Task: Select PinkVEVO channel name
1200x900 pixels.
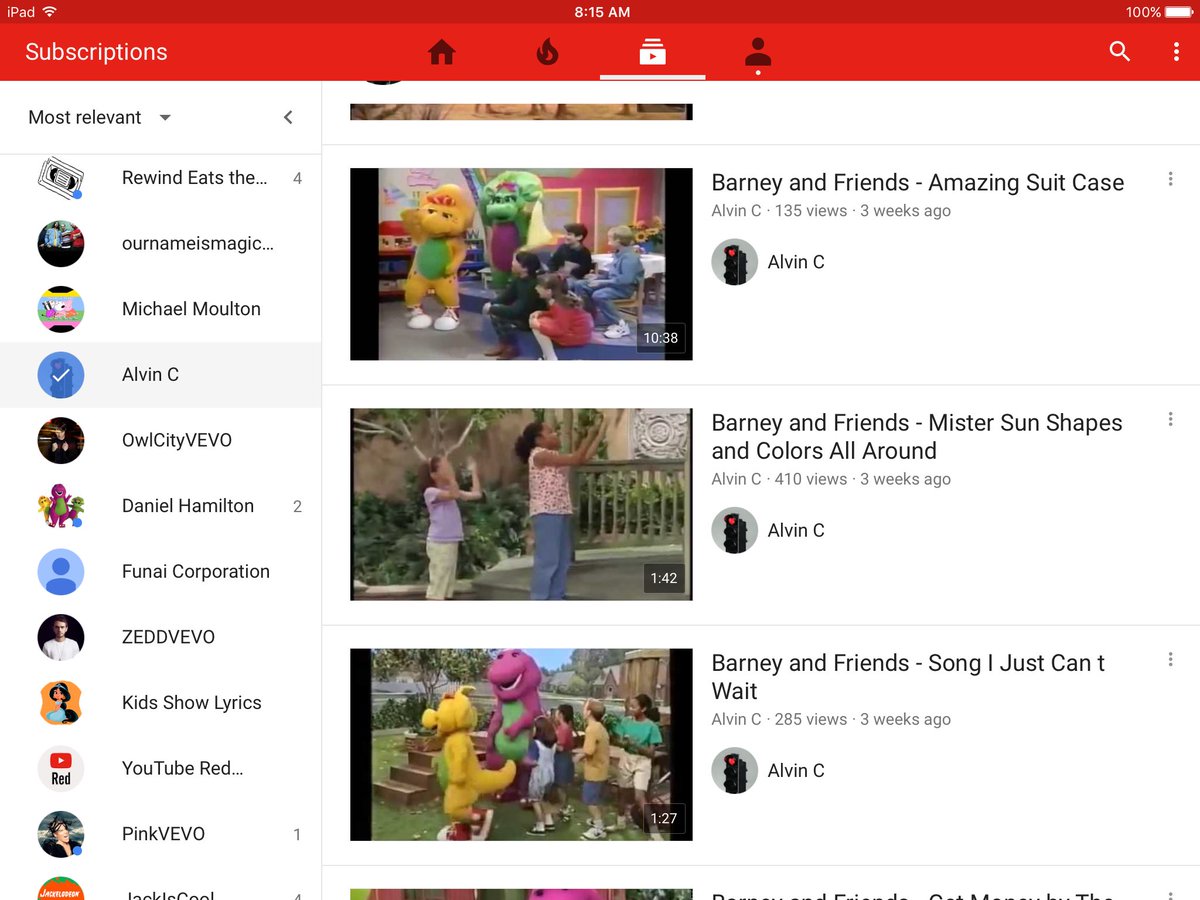Action: tap(163, 834)
